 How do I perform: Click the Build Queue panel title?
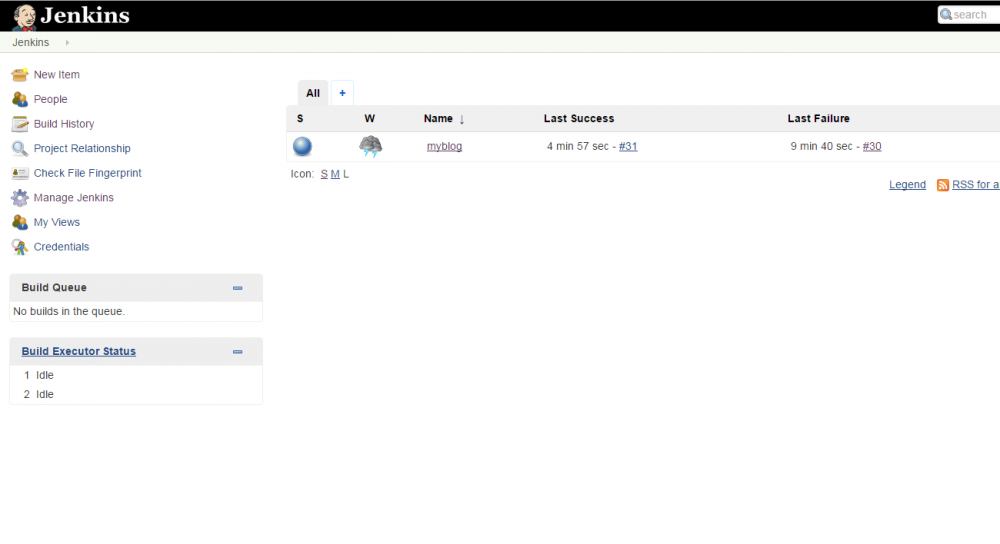point(54,288)
